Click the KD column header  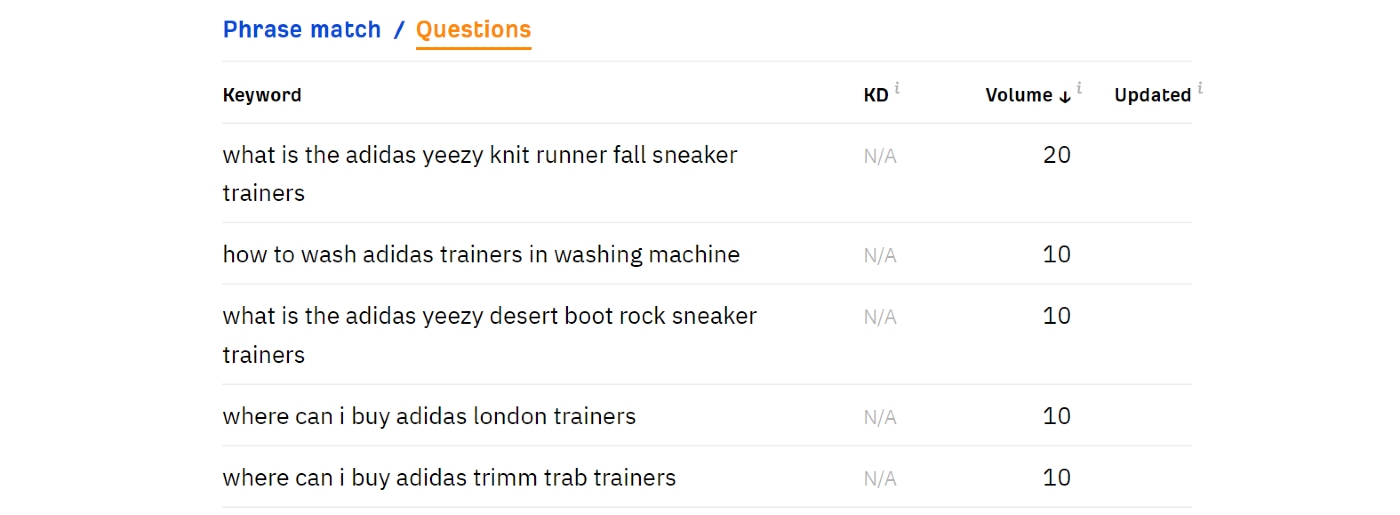pyautogui.click(x=875, y=95)
